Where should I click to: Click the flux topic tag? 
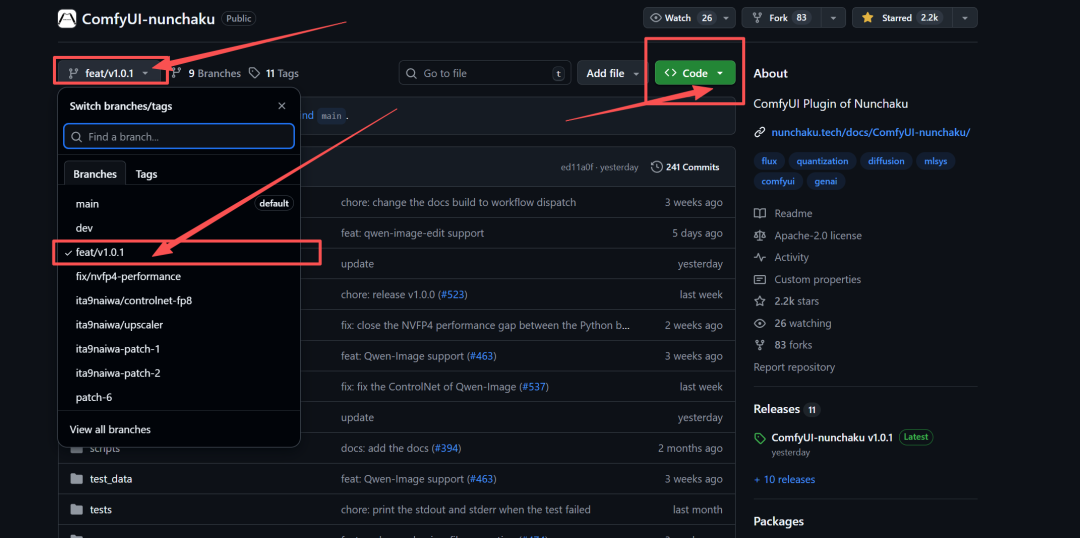click(x=769, y=161)
